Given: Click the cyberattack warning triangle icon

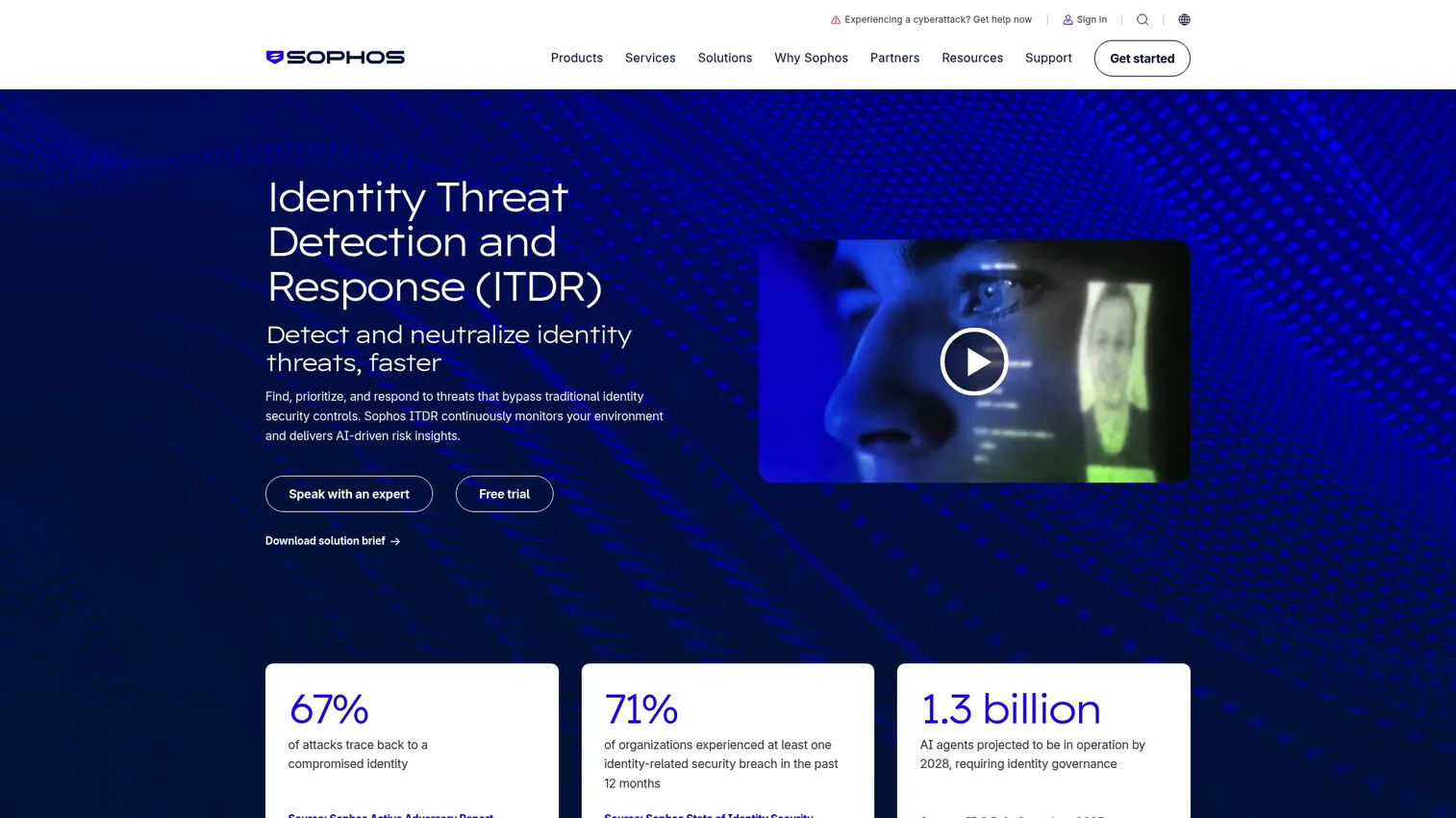Looking at the screenshot, I should (x=836, y=19).
